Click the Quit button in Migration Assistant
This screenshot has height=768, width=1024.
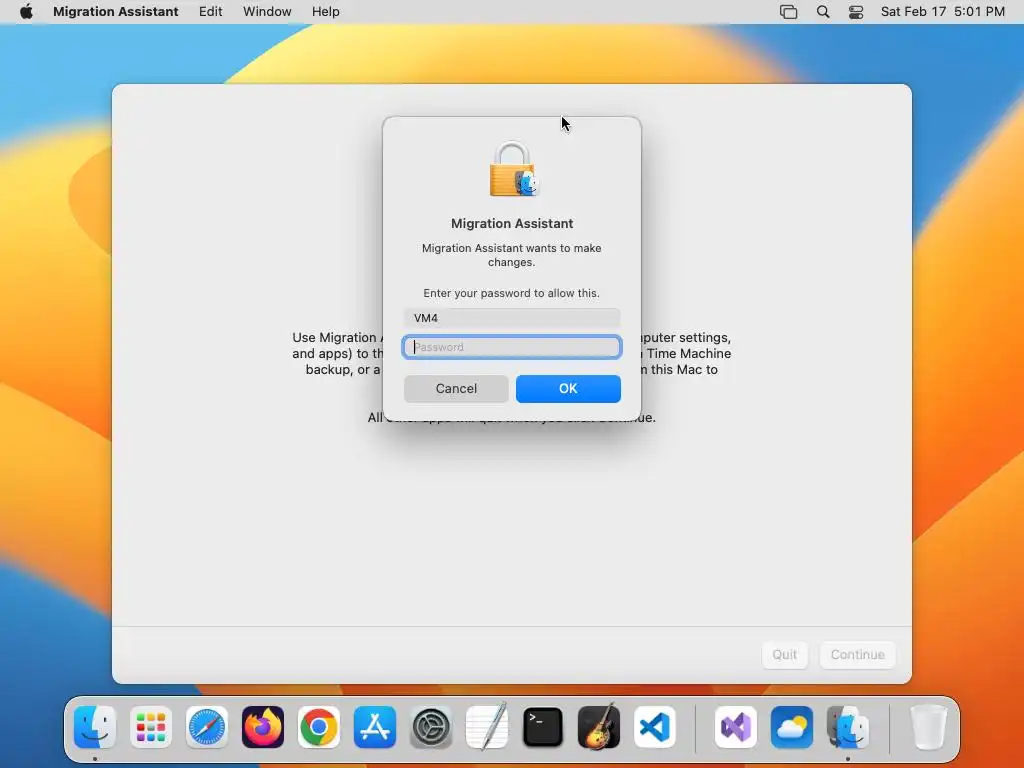(x=784, y=654)
